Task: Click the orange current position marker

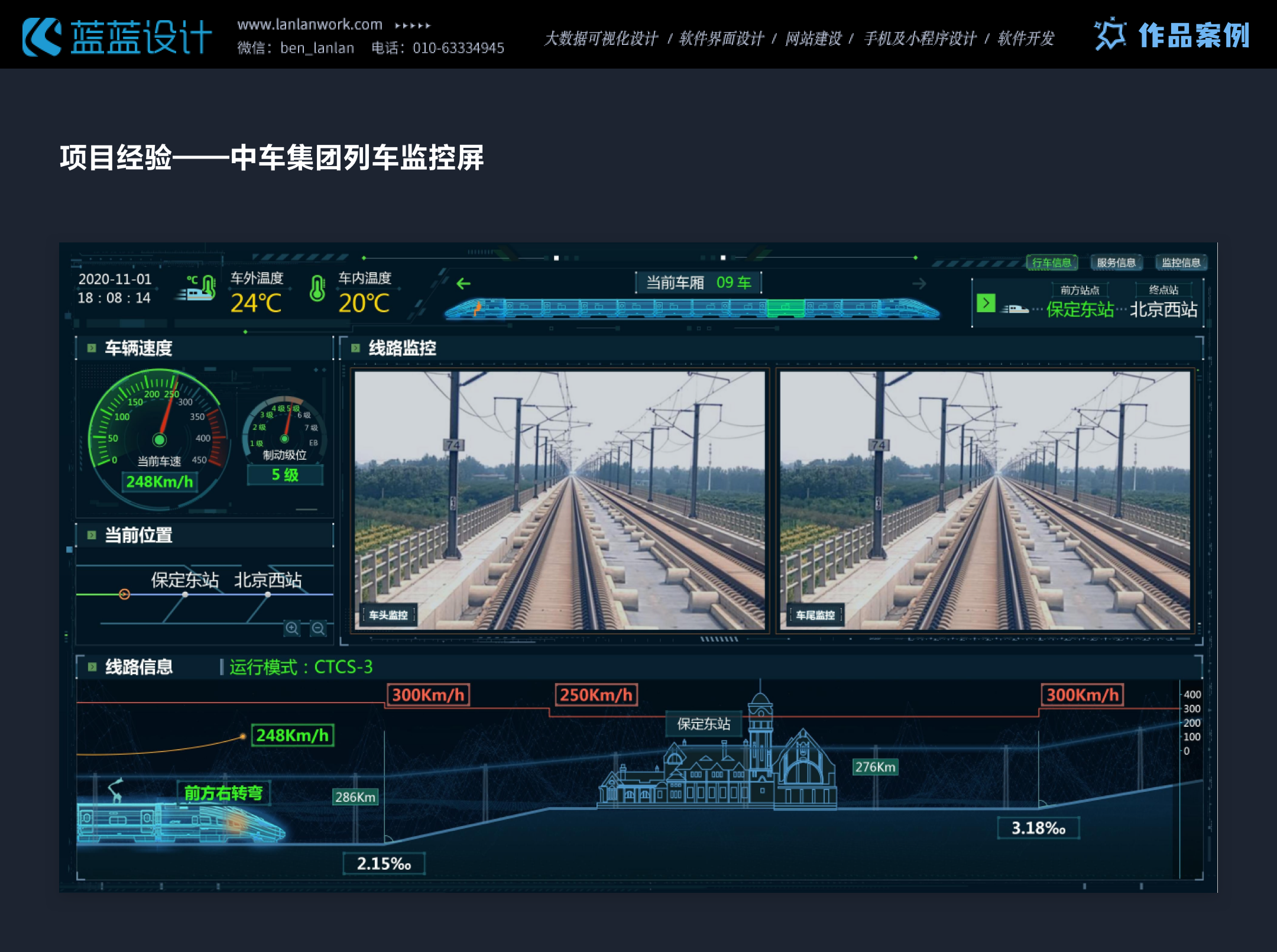Action: (124, 594)
